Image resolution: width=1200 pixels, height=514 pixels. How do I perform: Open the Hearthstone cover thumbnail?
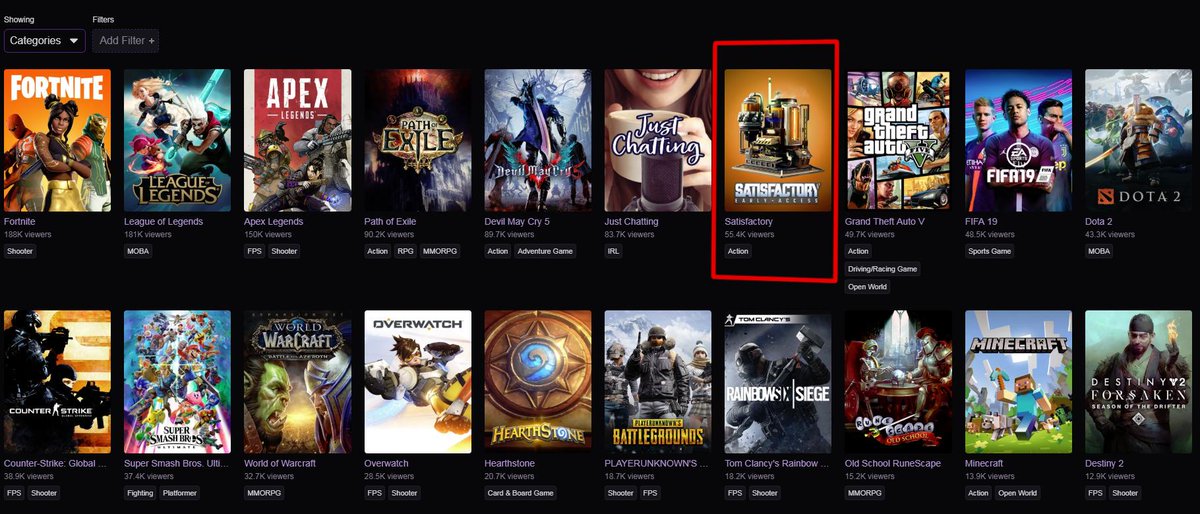[538, 381]
